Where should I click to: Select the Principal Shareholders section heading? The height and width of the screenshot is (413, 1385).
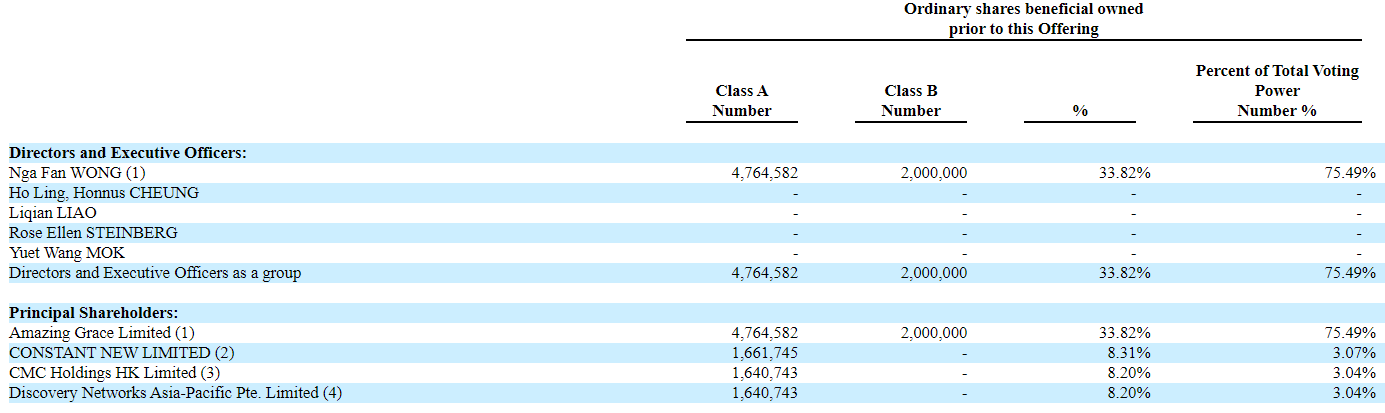tap(95, 313)
